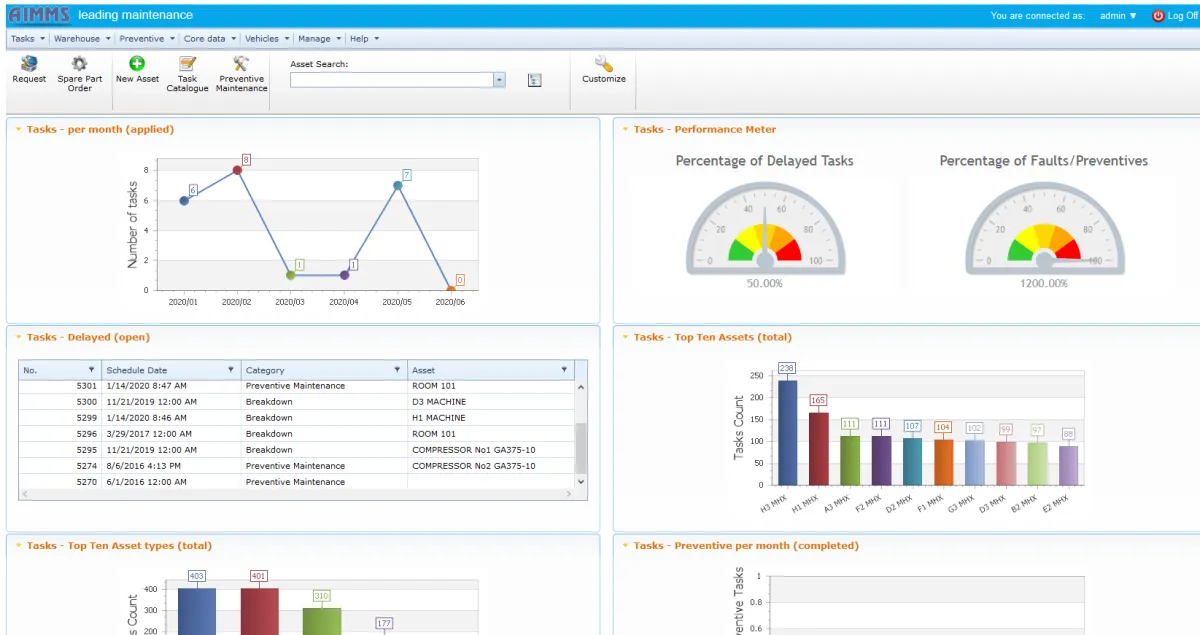1200x635 pixels.
Task: Collapse the Tasks - per month panel
Action: (18, 129)
